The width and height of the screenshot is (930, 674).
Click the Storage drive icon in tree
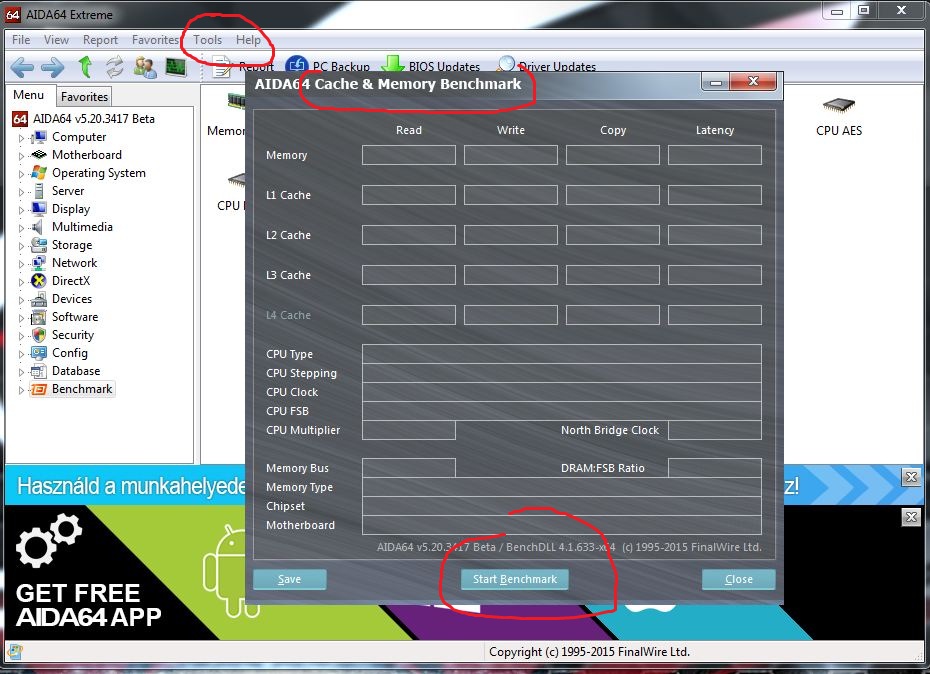[39, 245]
